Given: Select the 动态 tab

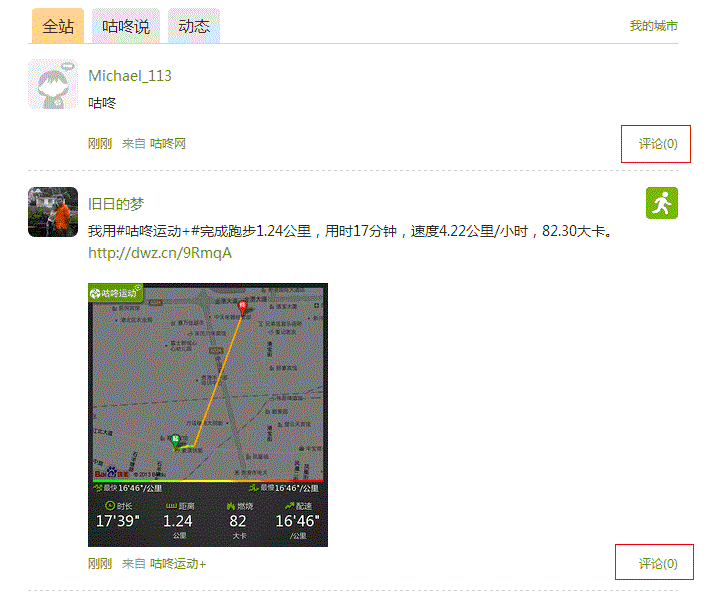Looking at the screenshot, I should (194, 26).
